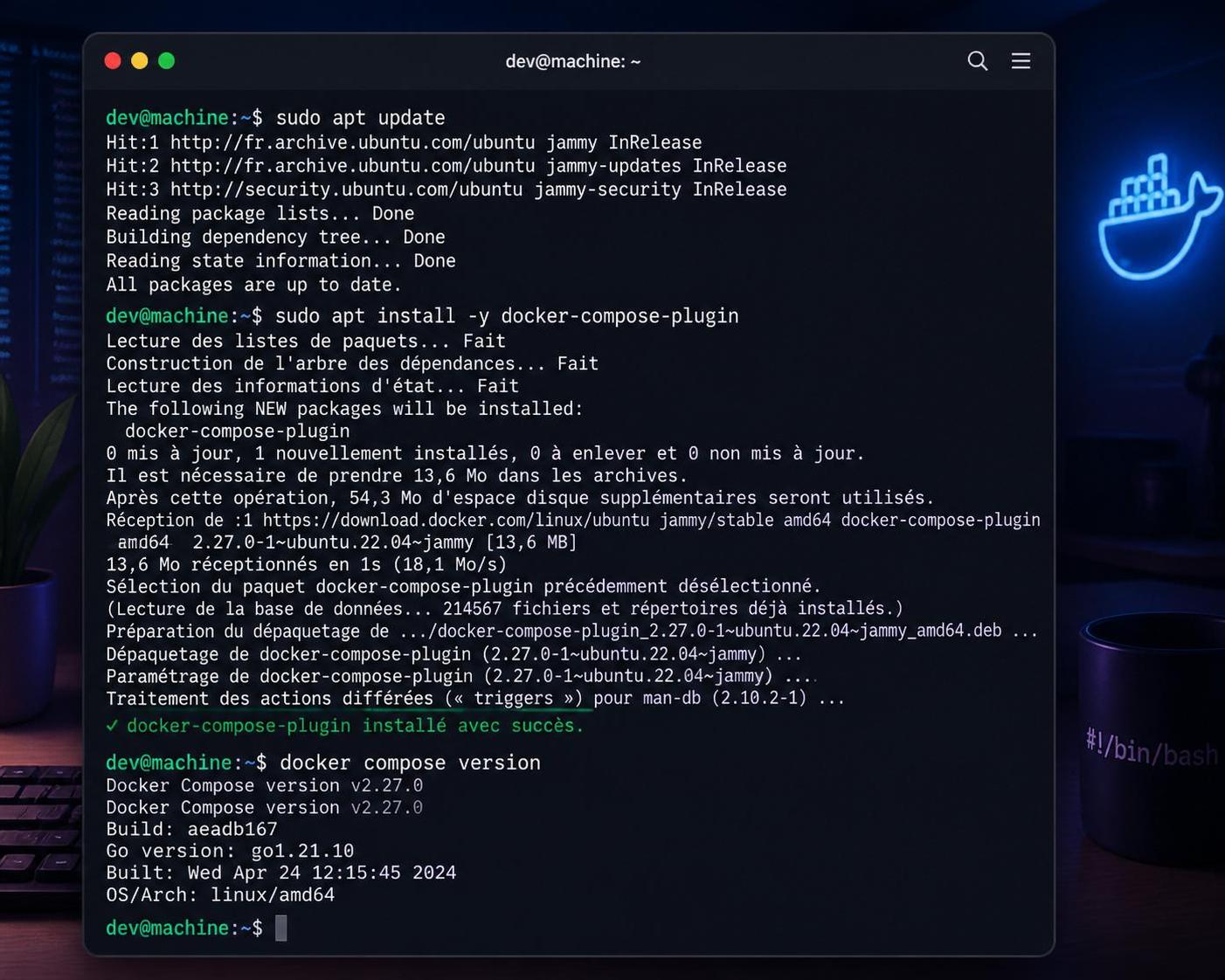
Task: Click the indented 'docker-compose-plugin' package name
Action: click(238, 431)
